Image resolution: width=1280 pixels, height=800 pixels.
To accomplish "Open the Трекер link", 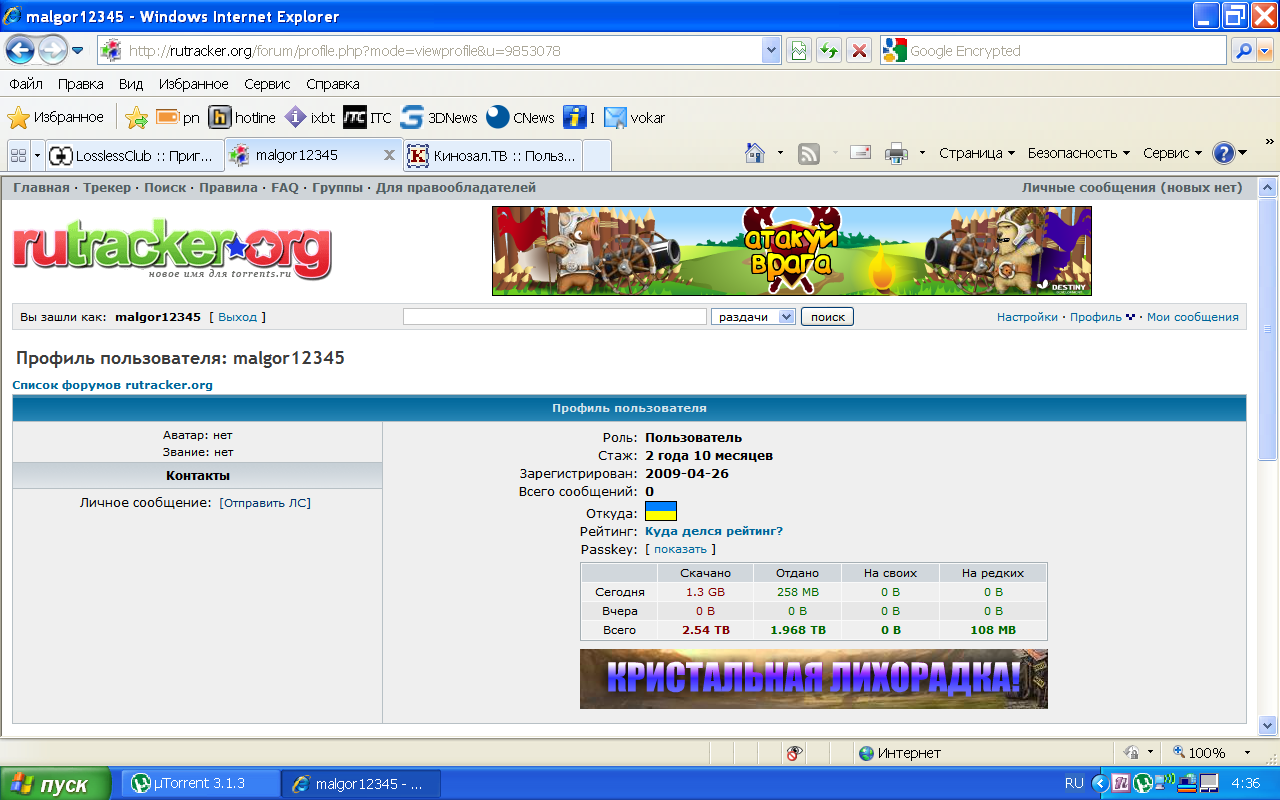I will [107, 188].
